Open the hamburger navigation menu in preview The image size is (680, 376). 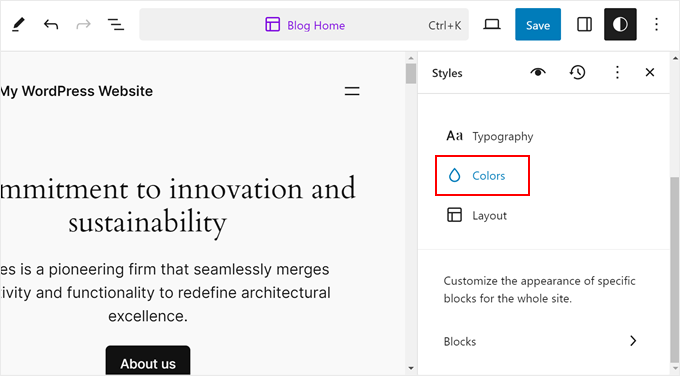click(x=352, y=91)
